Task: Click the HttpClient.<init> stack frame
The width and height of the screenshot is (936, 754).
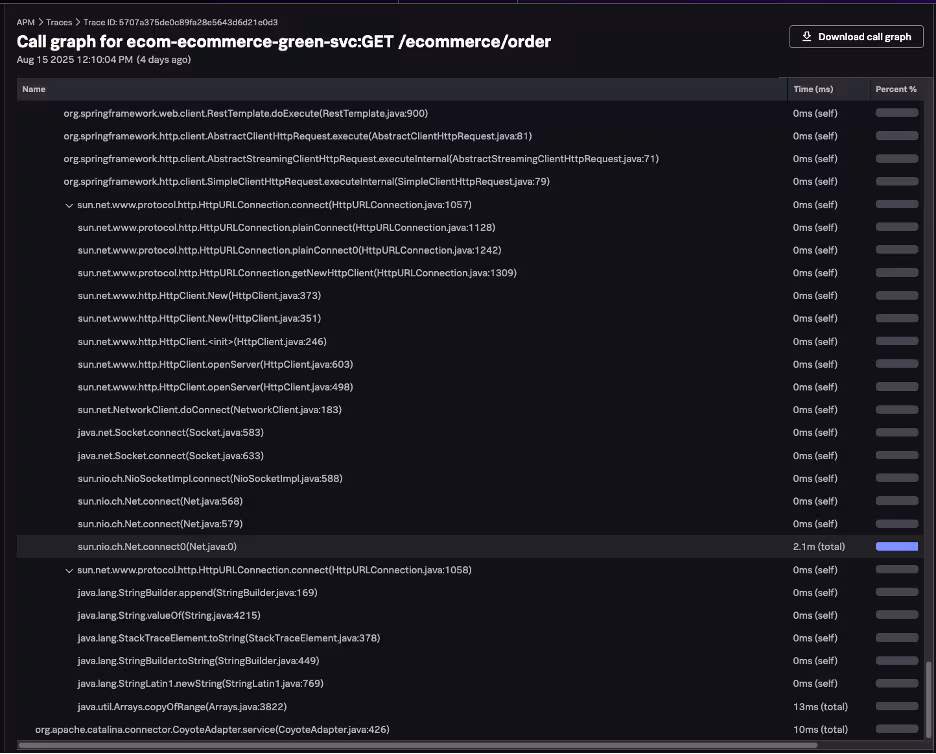Action: click(199, 342)
